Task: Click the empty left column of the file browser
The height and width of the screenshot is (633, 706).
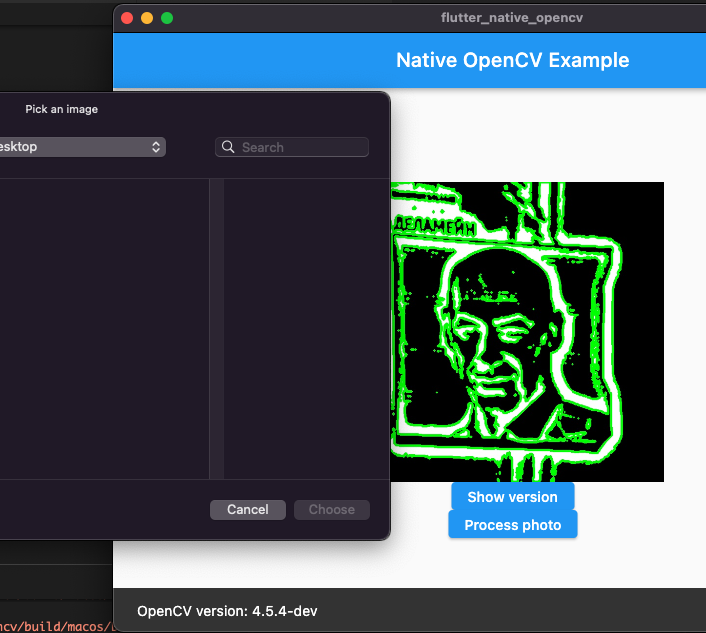Action: click(104, 329)
